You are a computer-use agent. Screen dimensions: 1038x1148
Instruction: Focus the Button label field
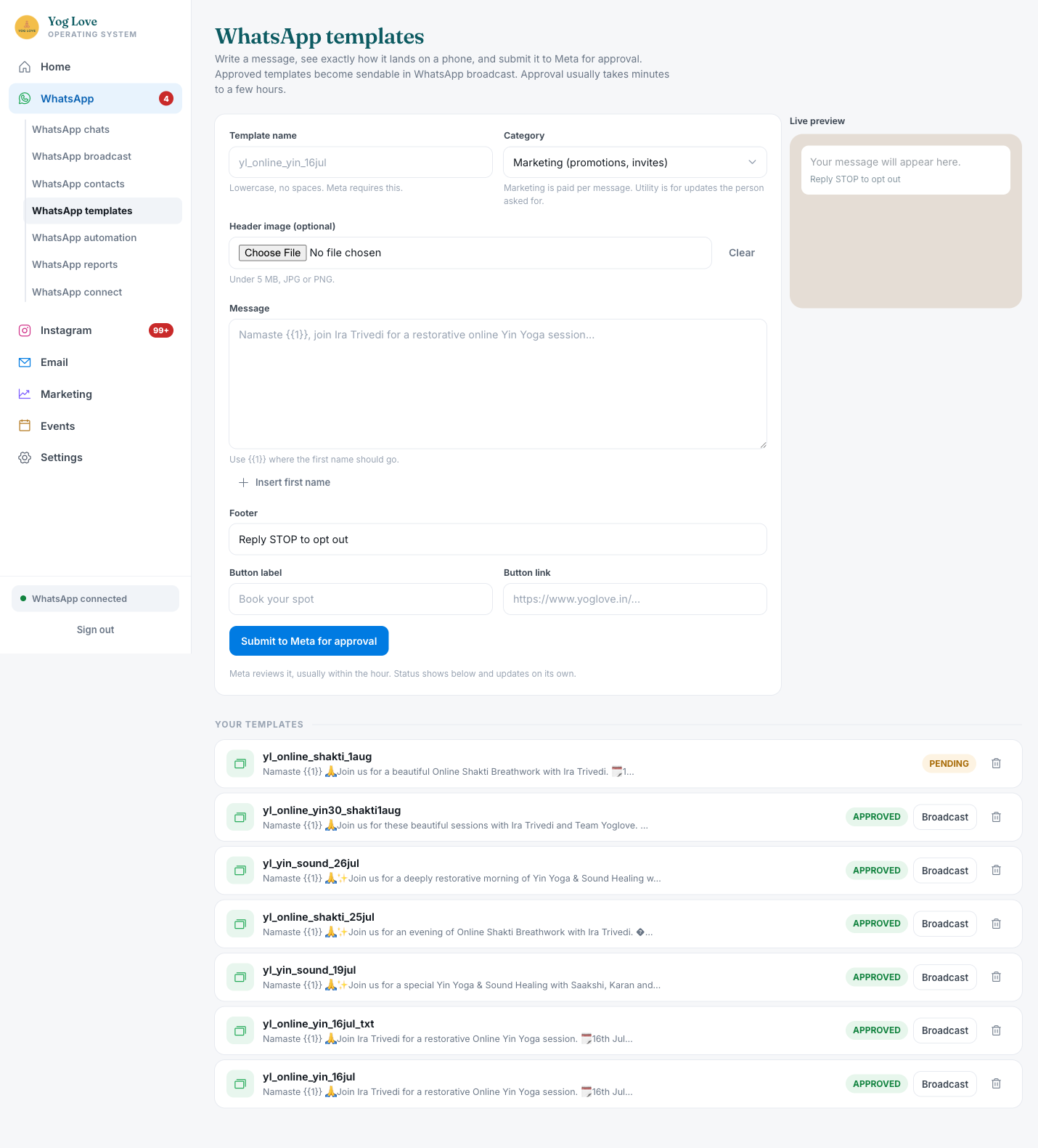point(361,599)
